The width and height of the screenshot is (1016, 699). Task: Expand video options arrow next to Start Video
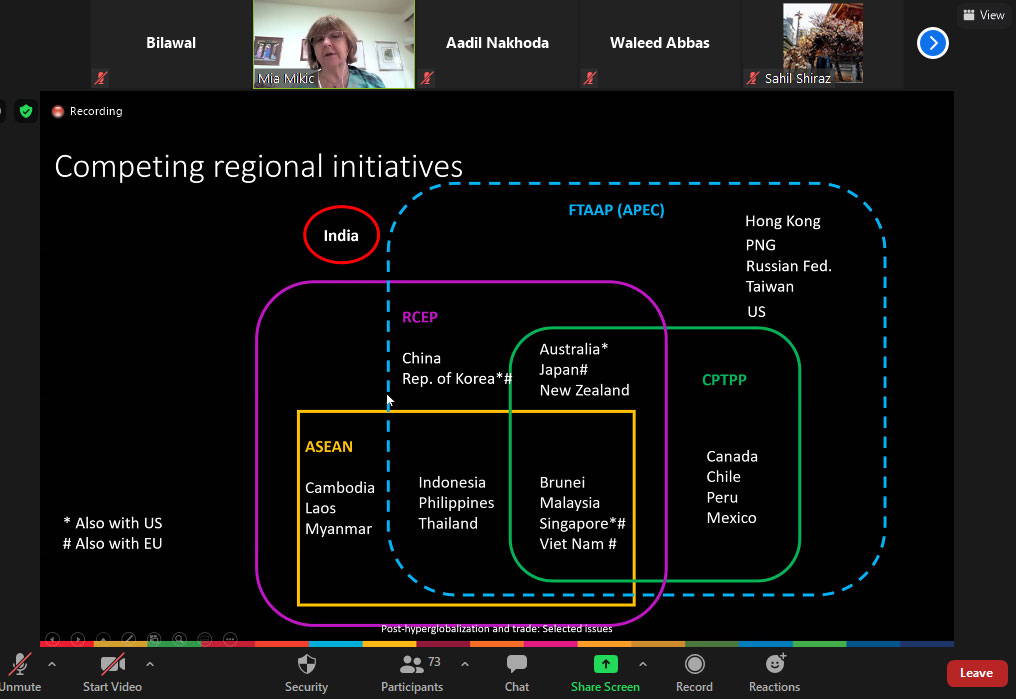pyautogui.click(x=150, y=664)
